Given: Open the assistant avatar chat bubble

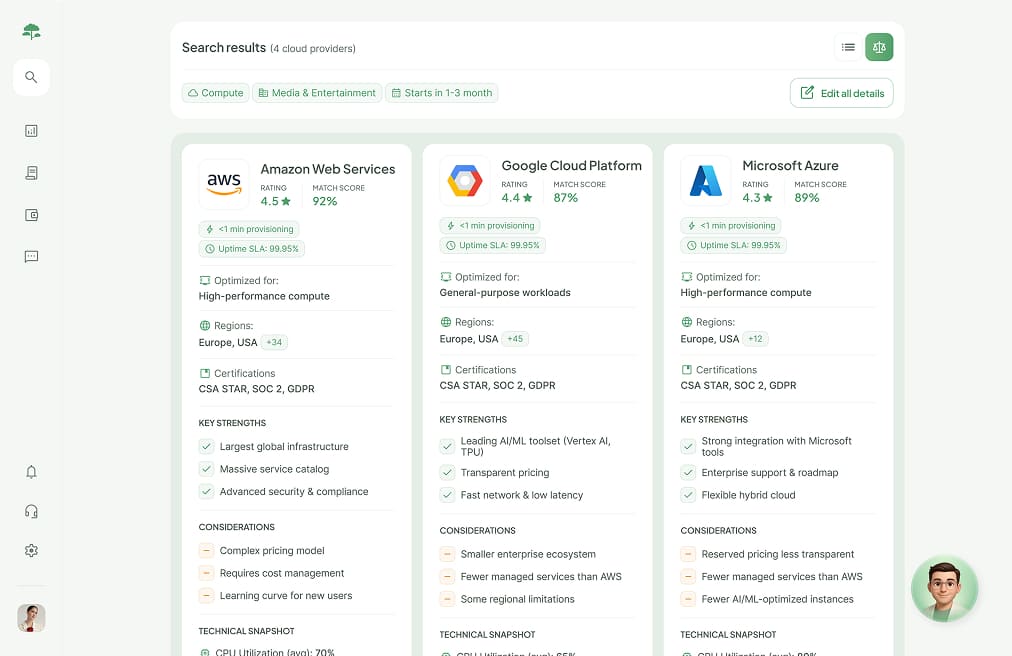Looking at the screenshot, I should pyautogui.click(x=944, y=589).
